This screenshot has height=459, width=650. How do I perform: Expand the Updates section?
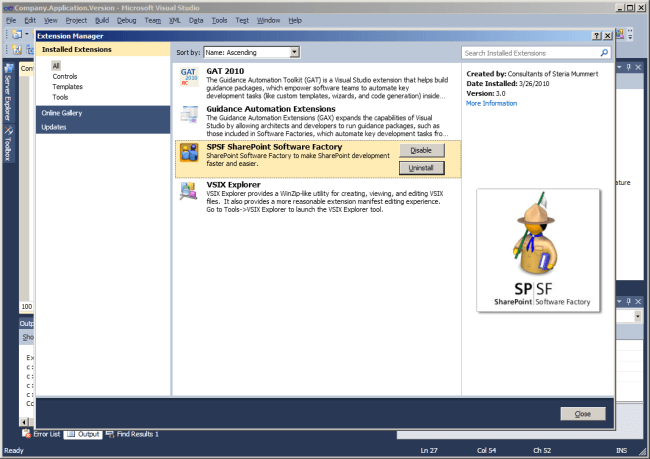point(103,127)
